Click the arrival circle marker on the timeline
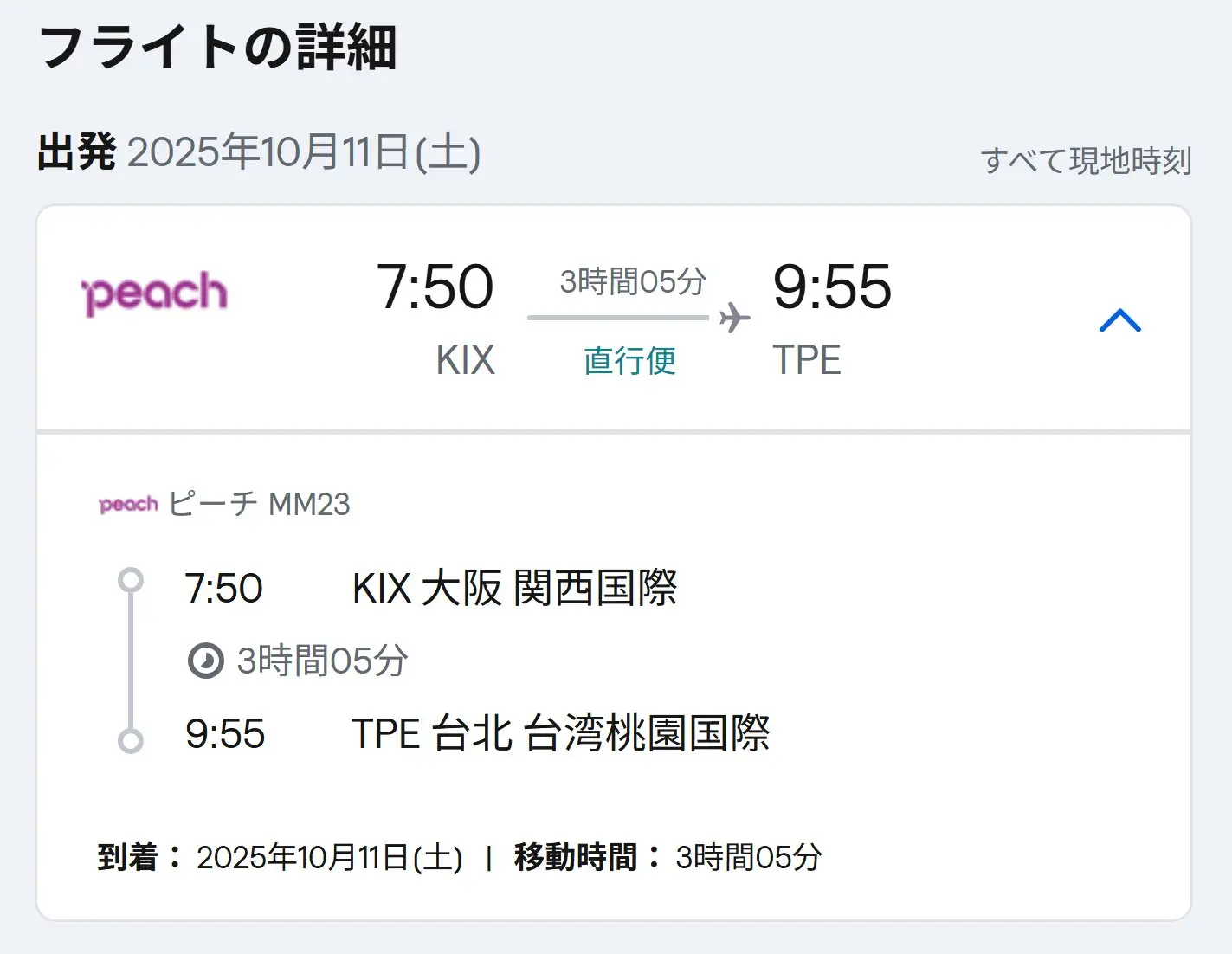The height and width of the screenshot is (954, 1232). click(x=131, y=741)
